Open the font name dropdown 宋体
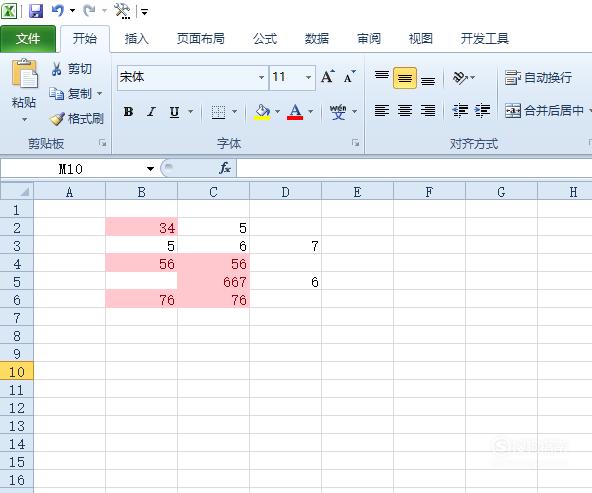Viewport: 592px width, 493px height. coord(261,77)
